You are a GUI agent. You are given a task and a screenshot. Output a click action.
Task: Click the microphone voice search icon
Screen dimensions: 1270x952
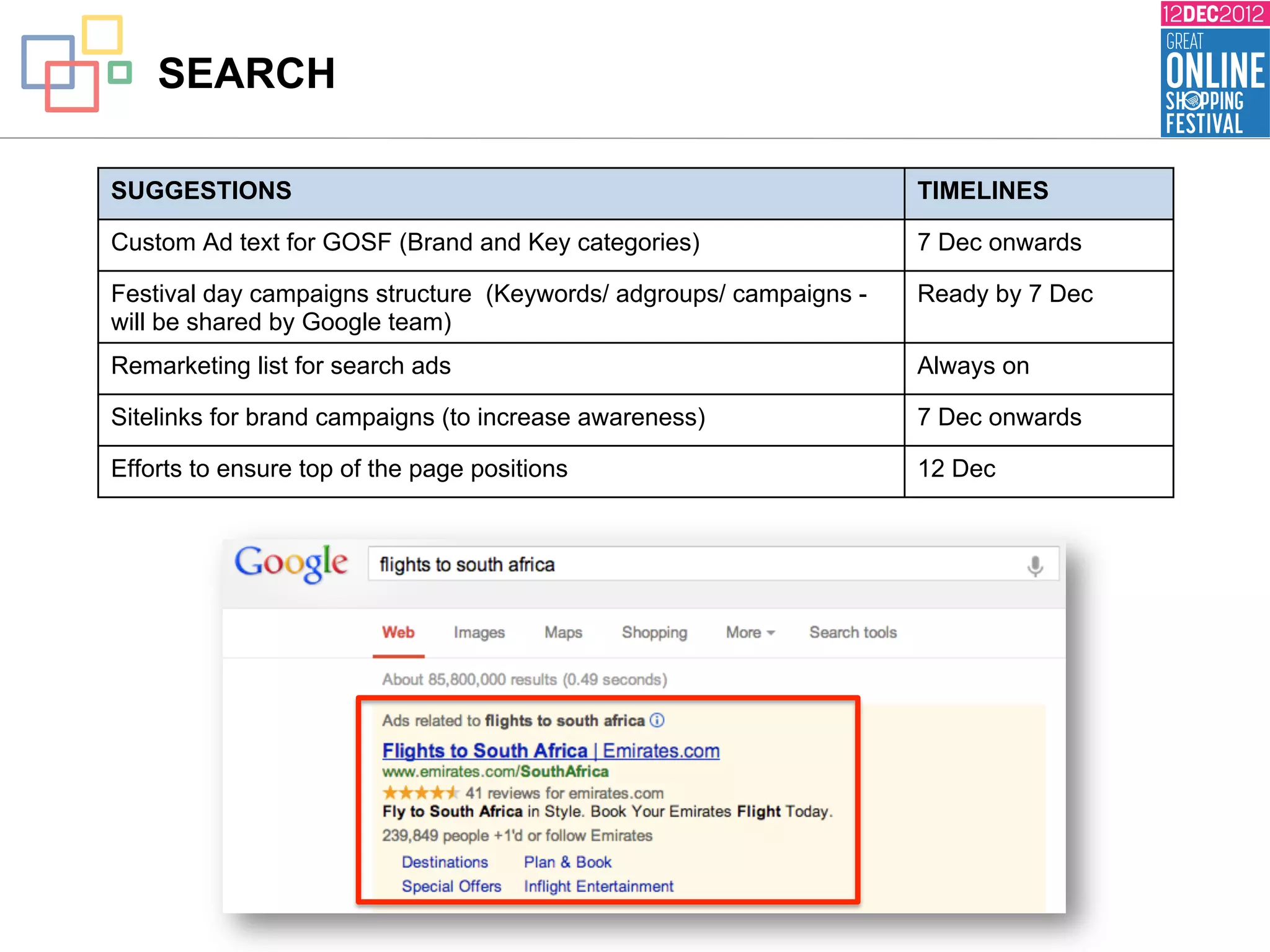click(x=1034, y=566)
